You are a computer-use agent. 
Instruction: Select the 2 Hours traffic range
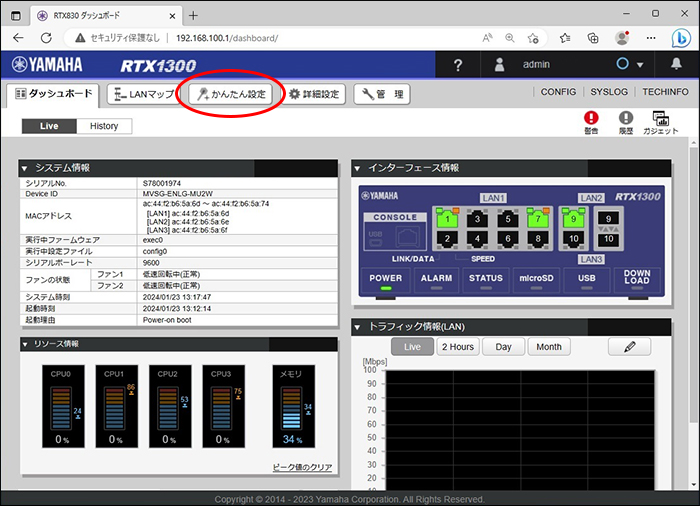click(458, 347)
